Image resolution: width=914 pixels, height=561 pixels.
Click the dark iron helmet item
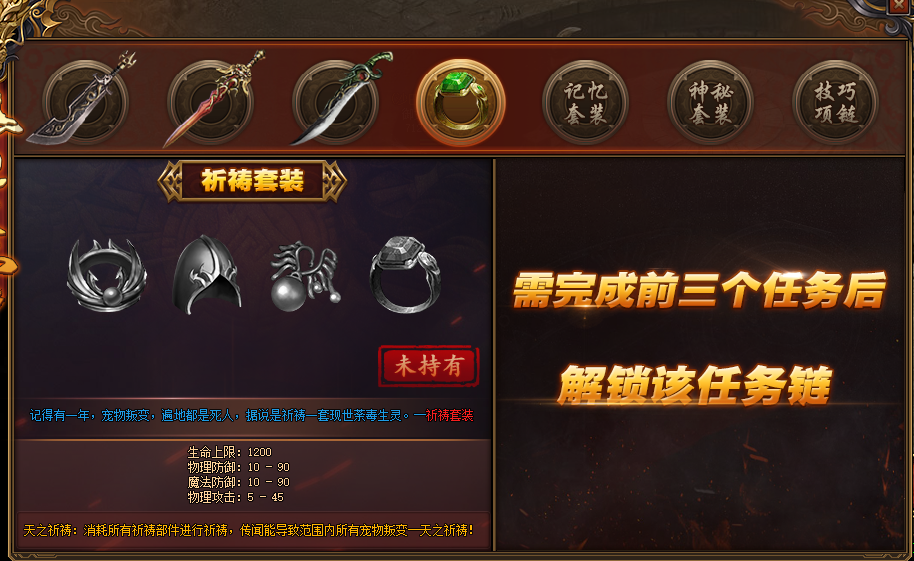pyautogui.click(x=207, y=275)
